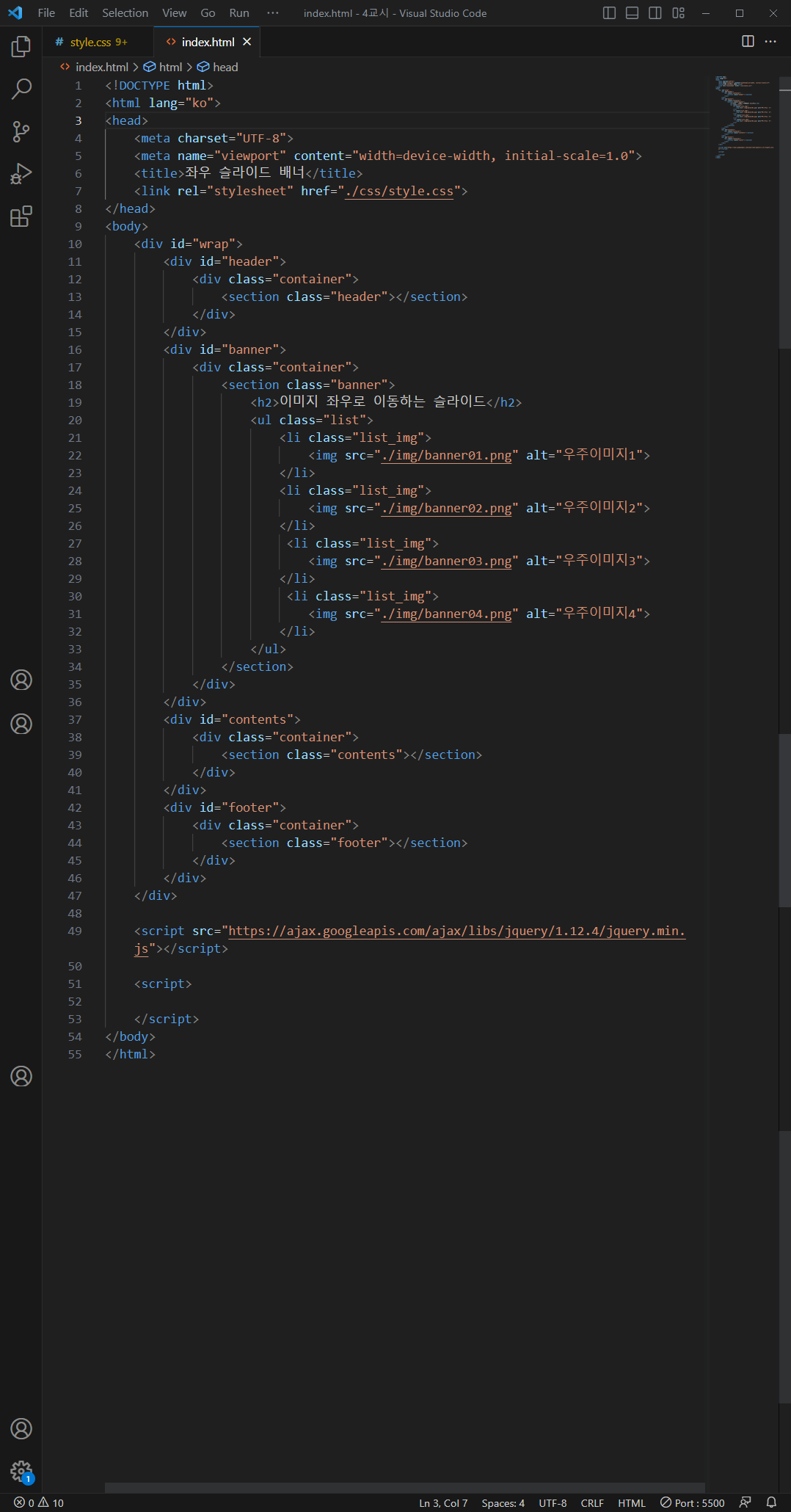Follow the ./img/banner01.png link
Viewport: 791px width, 1512px height.
pos(446,456)
